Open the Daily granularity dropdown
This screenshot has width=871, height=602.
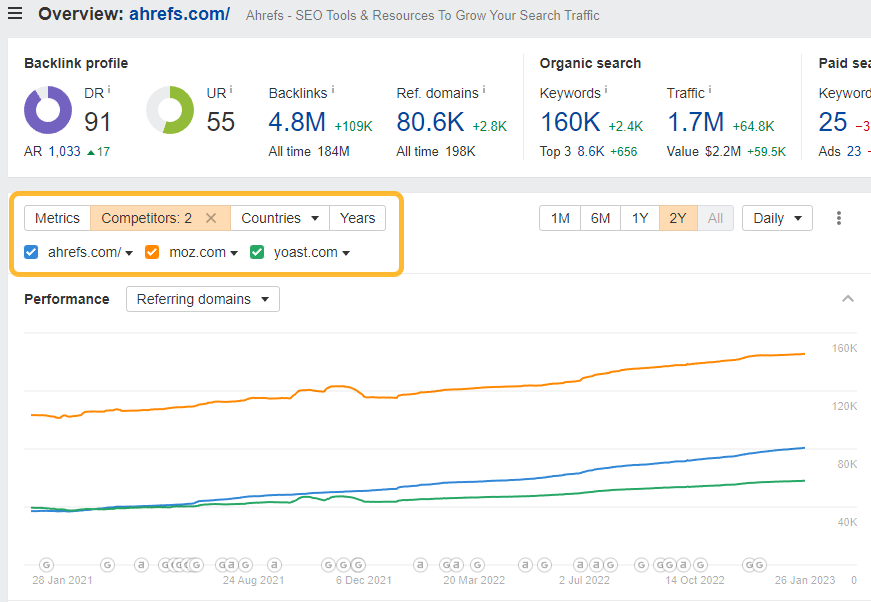click(777, 217)
